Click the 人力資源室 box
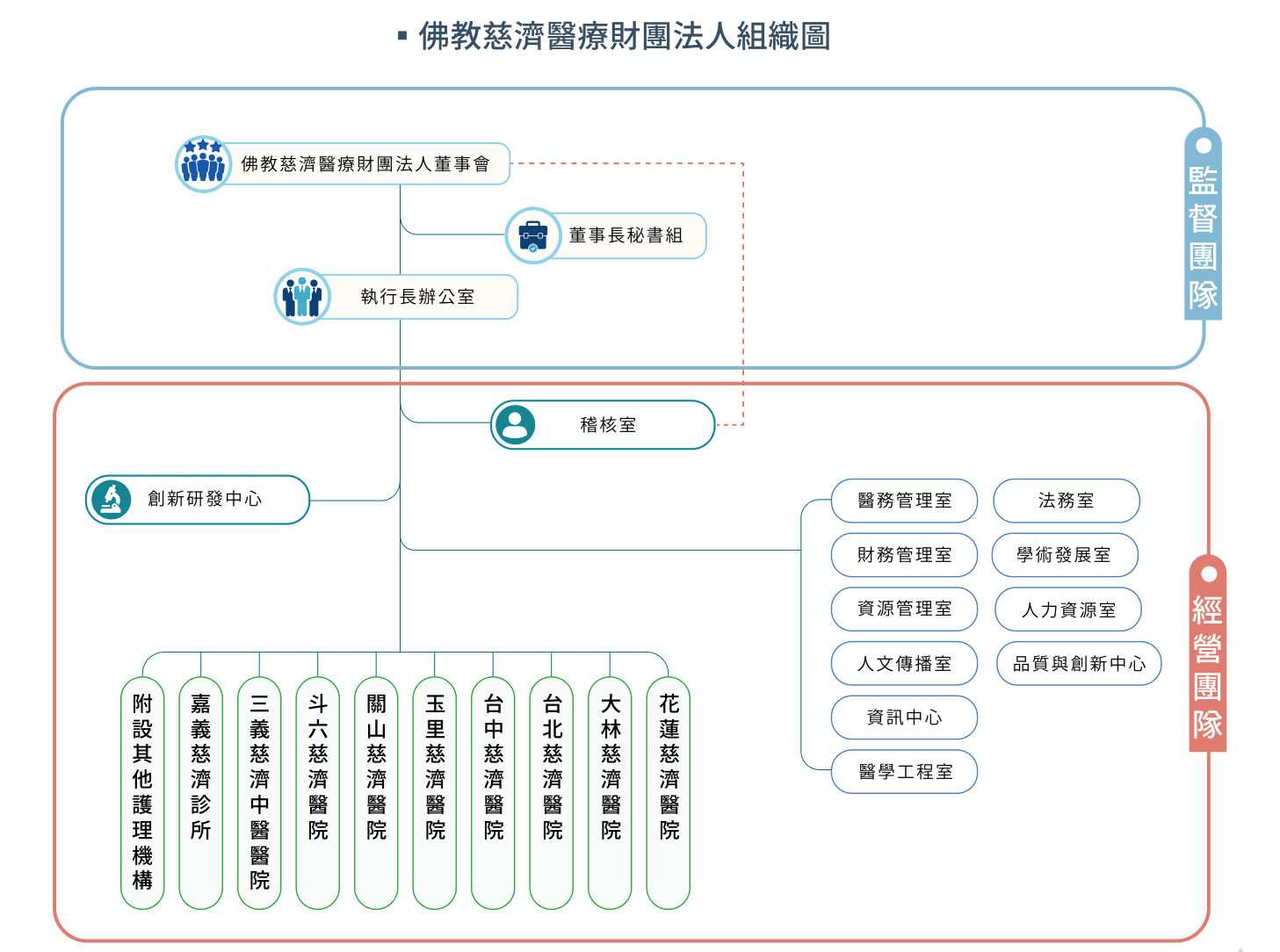Screen dimensions: 1280x952 tap(1068, 609)
